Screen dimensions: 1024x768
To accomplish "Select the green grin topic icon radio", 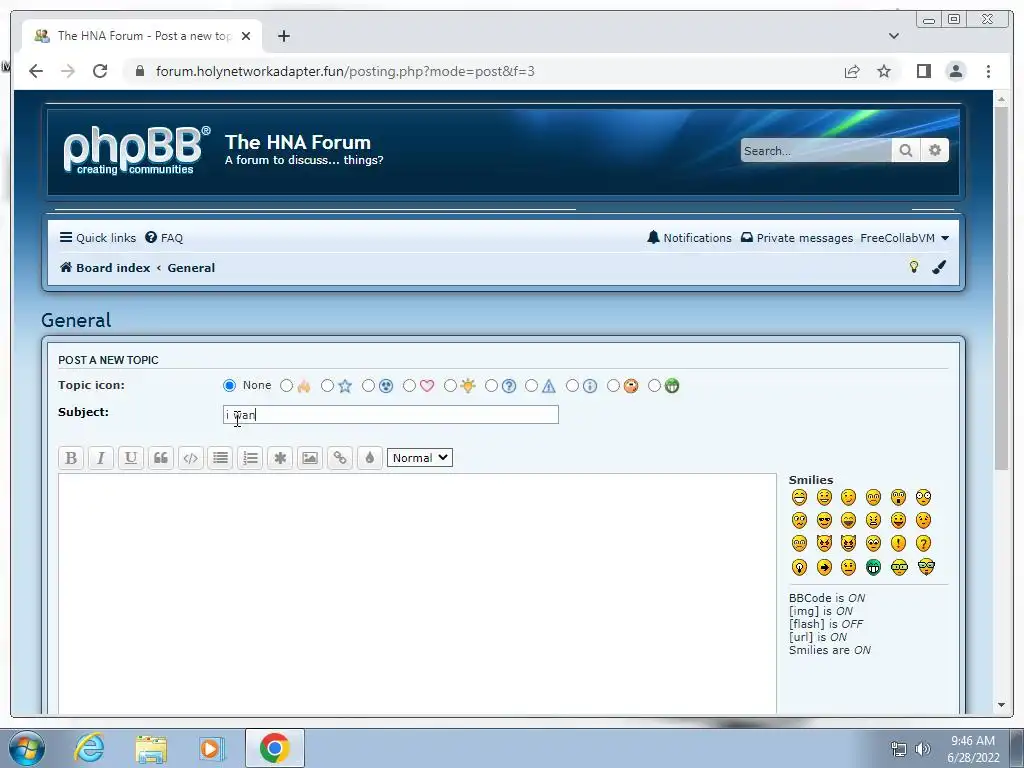I will tap(654, 386).
